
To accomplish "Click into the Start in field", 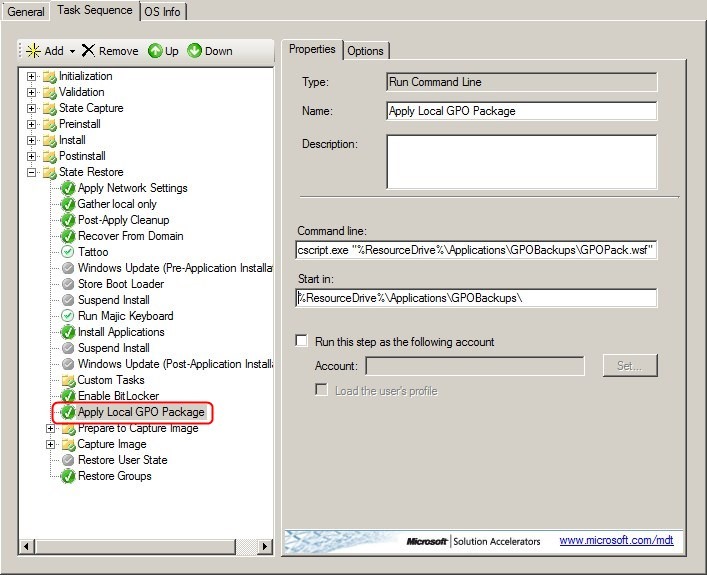I will 476,298.
